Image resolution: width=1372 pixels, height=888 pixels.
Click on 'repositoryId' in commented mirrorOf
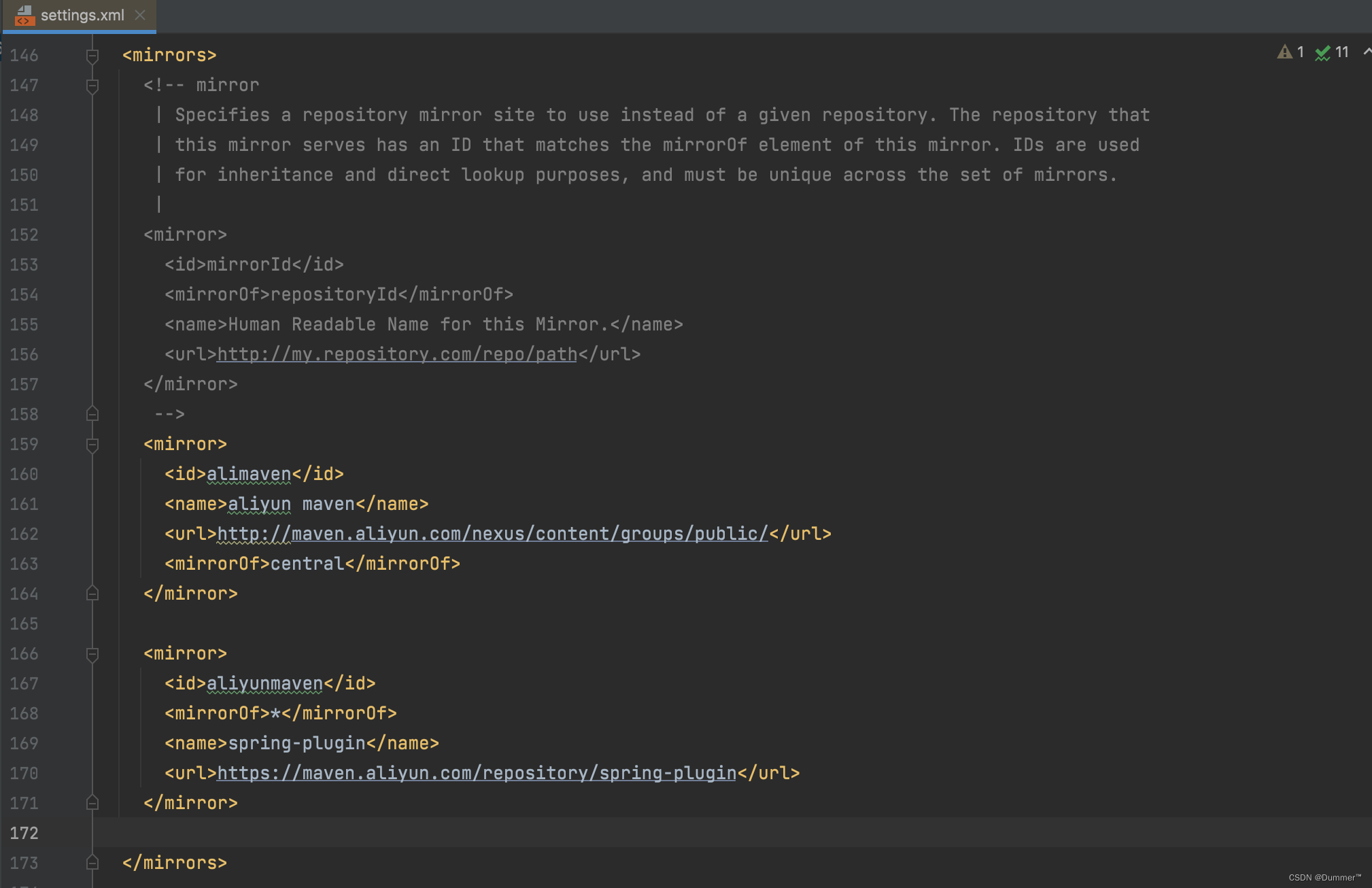click(x=334, y=294)
